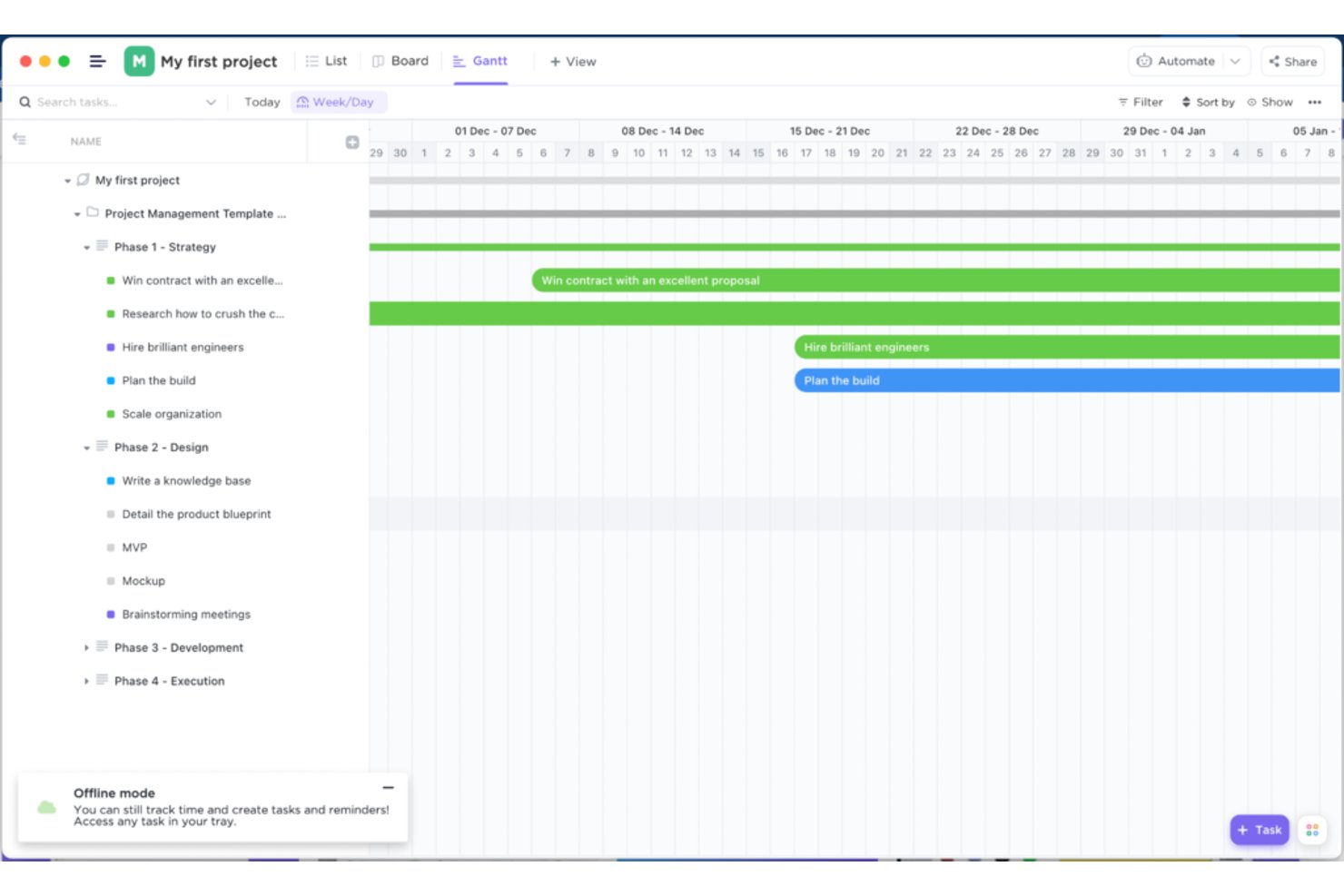This screenshot has width=1344, height=896.
Task: Open the hamburger sidebar menu
Action: pos(97,61)
